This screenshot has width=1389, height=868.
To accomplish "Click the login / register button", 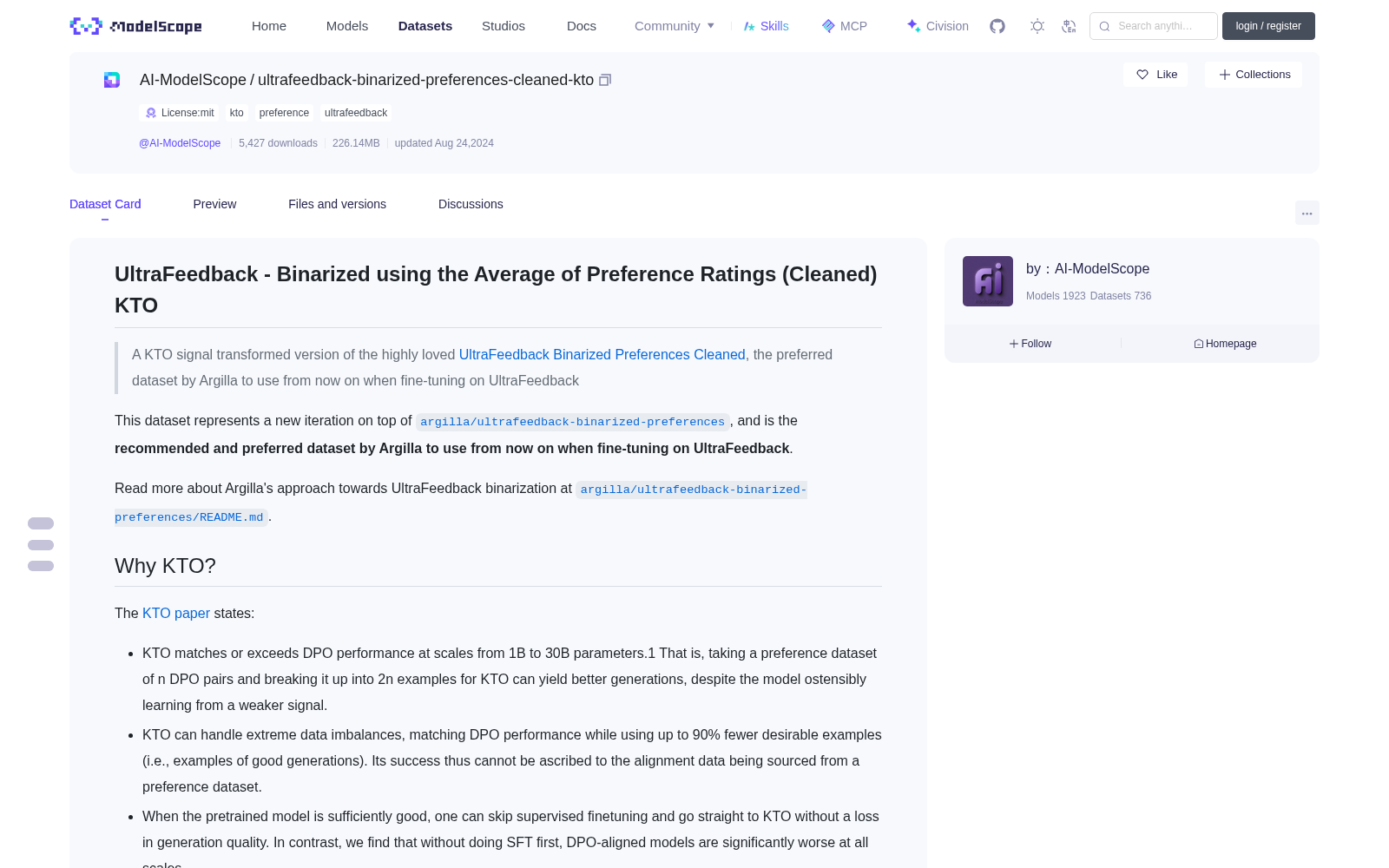I will coord(1268,26).
